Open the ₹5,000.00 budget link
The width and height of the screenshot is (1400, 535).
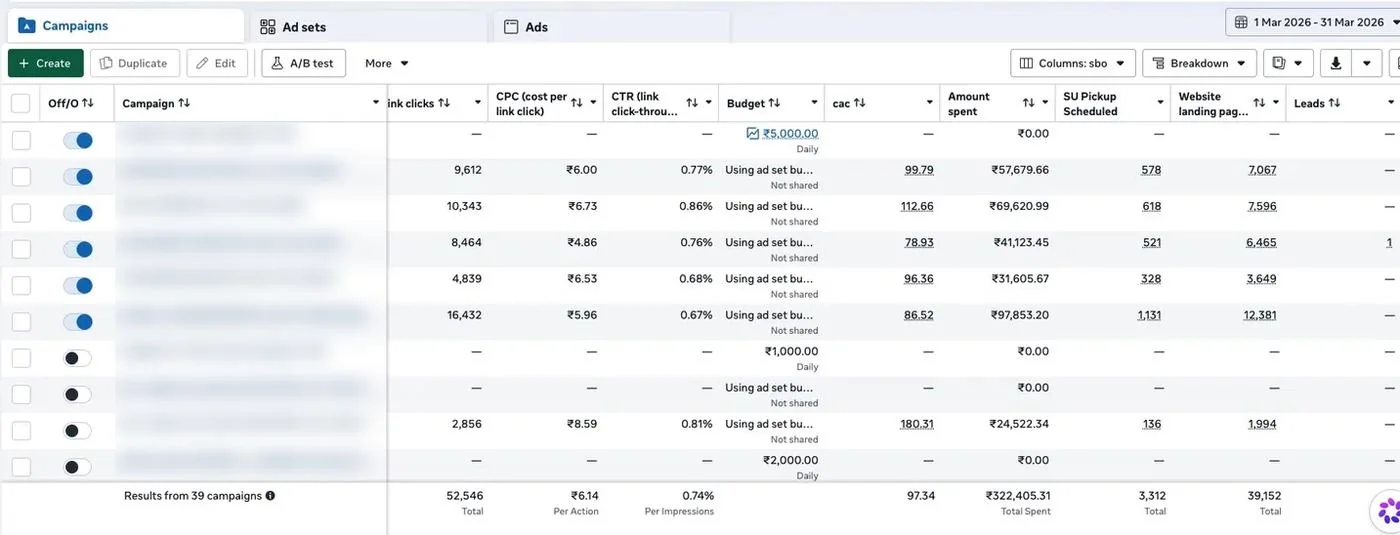790,134
